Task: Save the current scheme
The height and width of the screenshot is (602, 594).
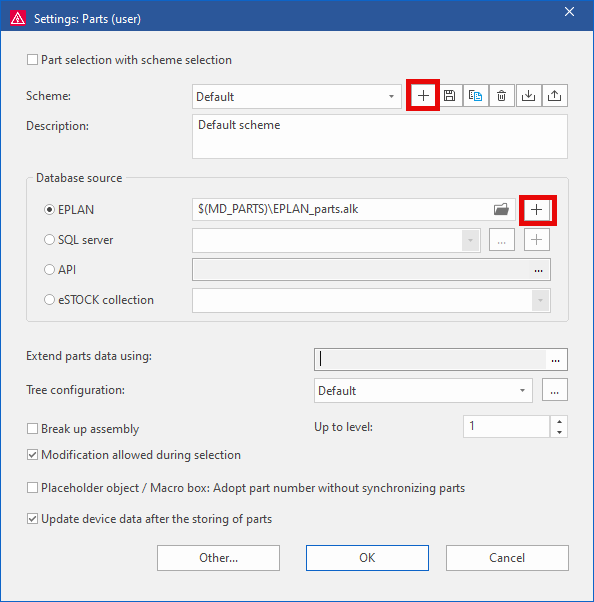Action: 450,95
